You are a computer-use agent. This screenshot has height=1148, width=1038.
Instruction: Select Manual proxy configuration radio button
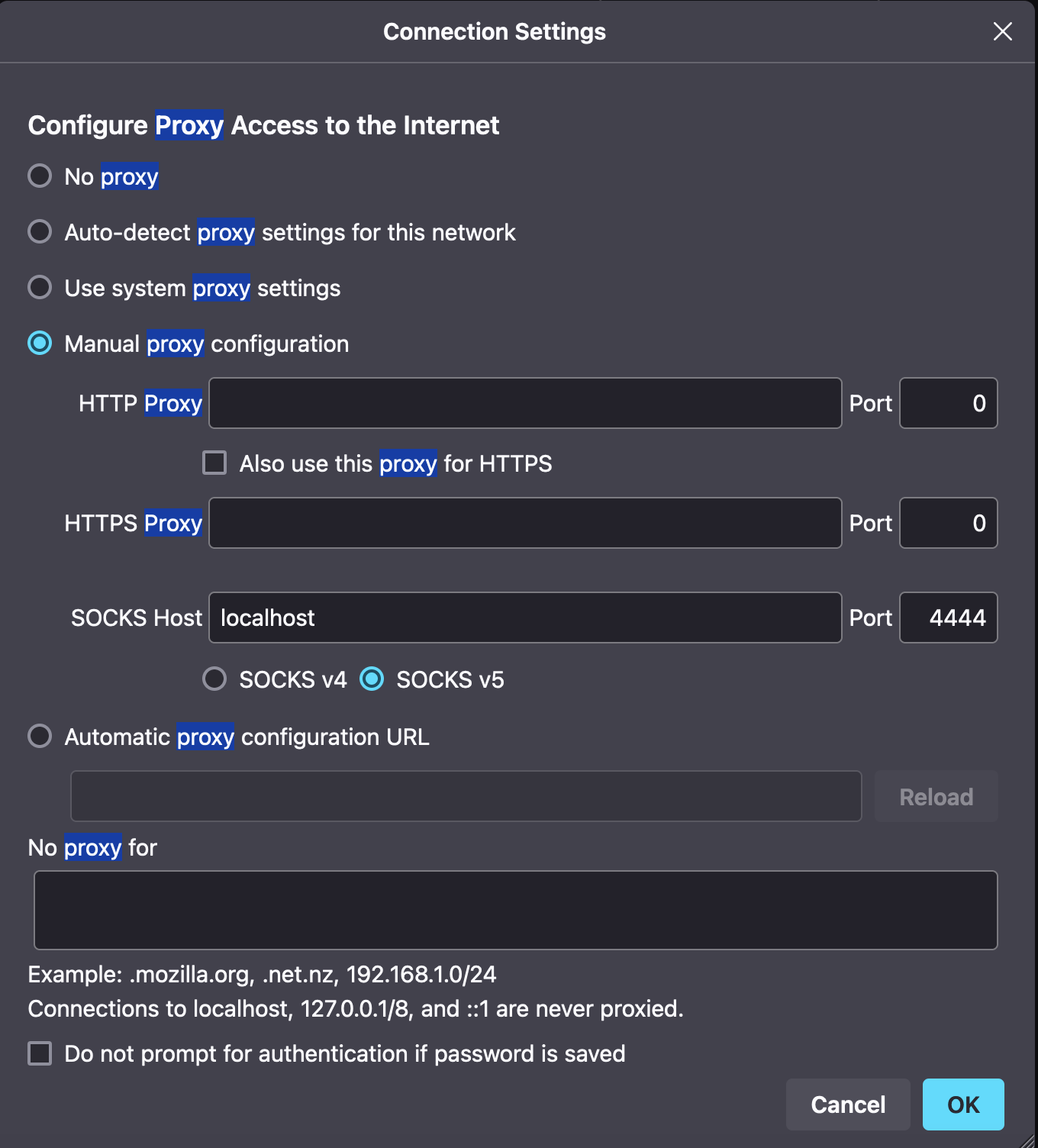(40, 343)
